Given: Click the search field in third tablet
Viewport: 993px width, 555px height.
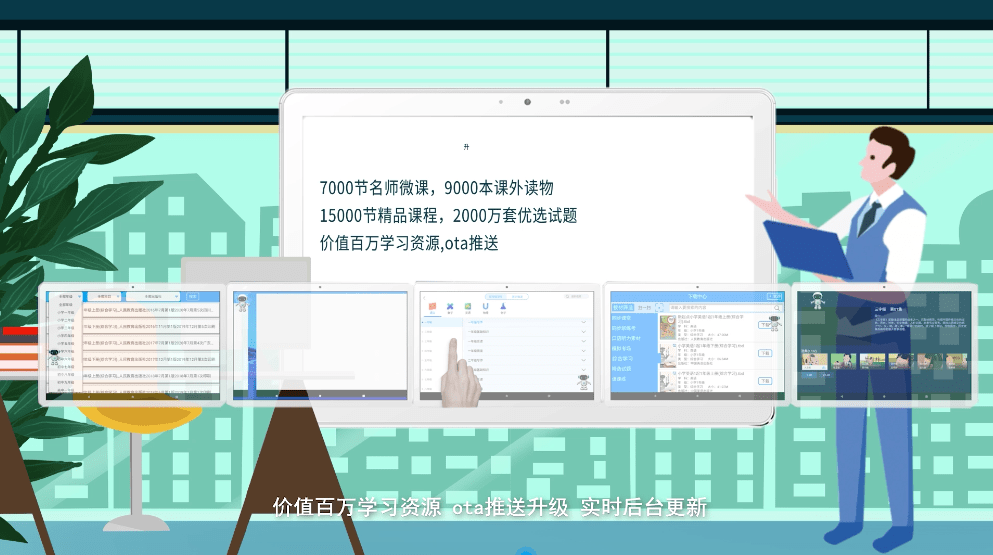Looking at the screenshot, I should (x=576, y=297).
